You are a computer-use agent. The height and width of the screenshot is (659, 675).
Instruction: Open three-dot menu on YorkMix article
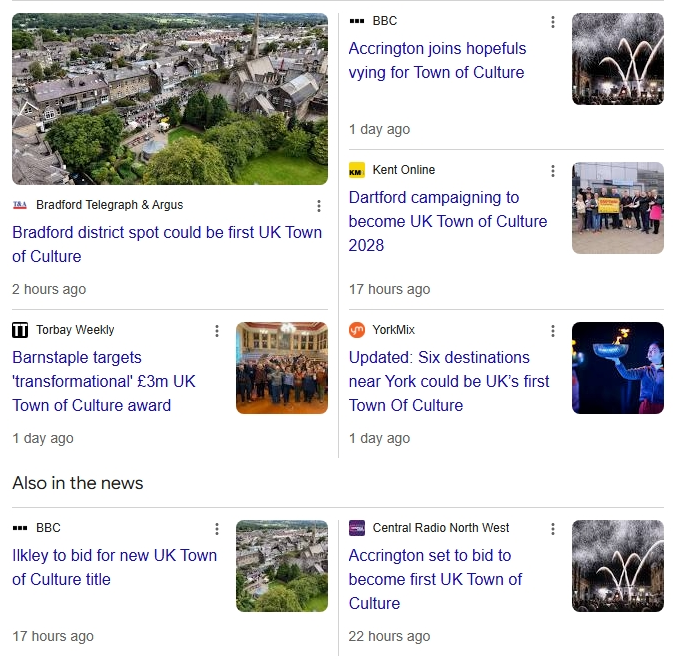pos(553,331)
